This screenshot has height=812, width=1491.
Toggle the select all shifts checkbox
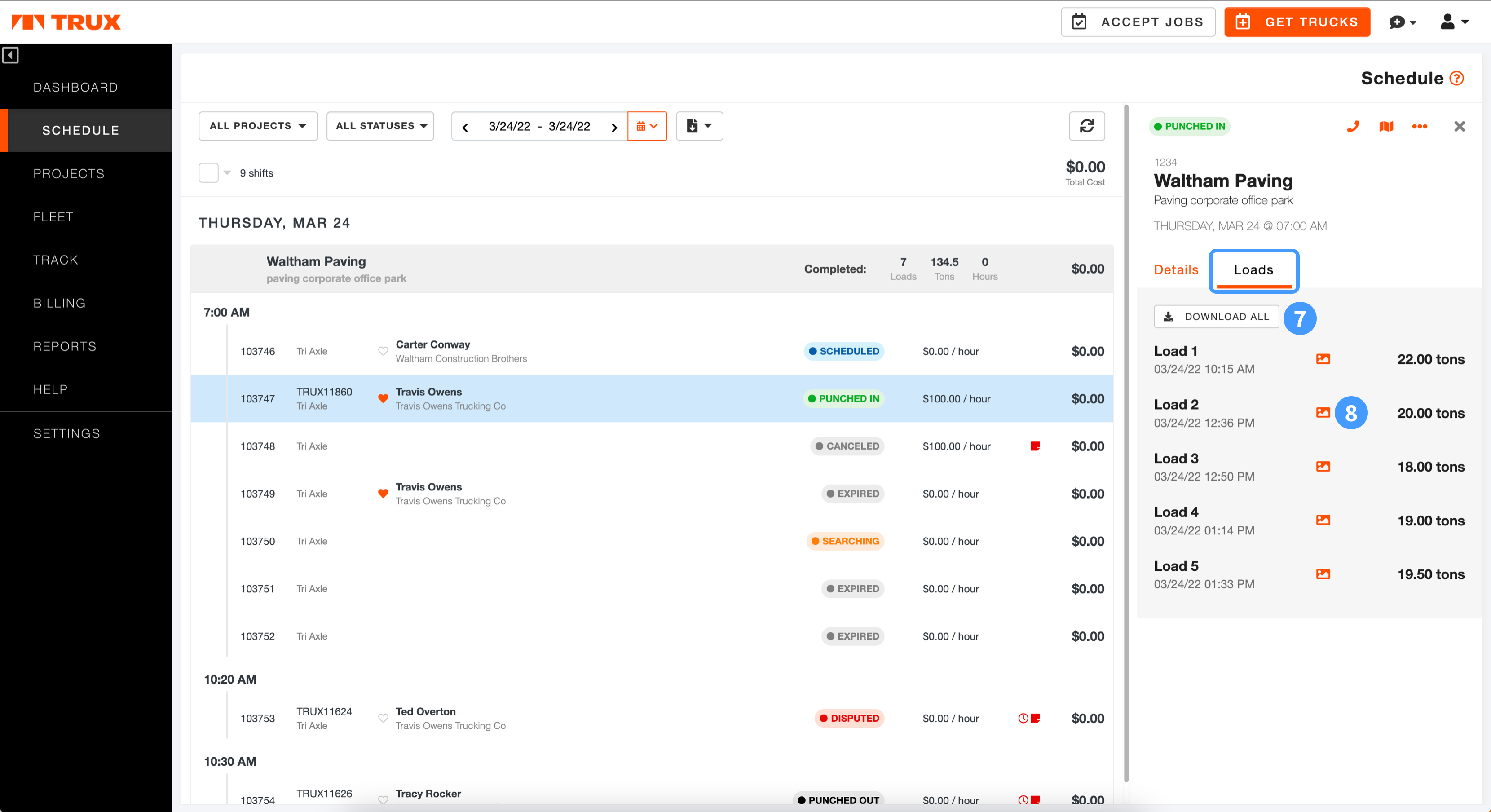(208, 172)
